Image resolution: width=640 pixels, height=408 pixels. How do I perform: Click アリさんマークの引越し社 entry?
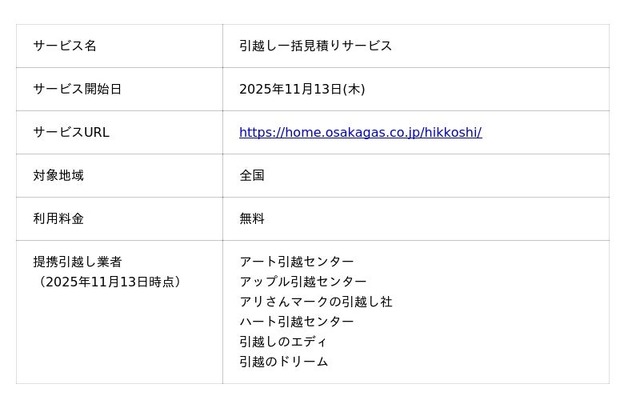click(315, 301)
